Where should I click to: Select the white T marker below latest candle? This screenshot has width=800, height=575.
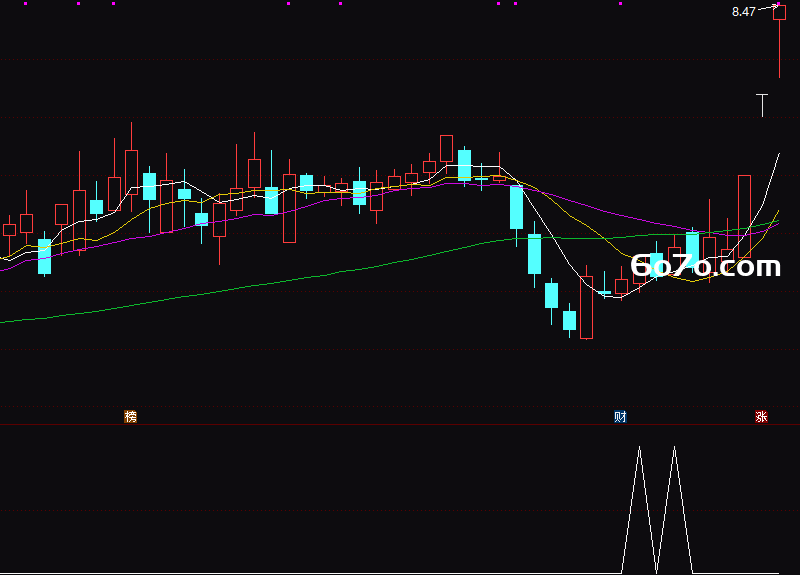click(x=762, y=105)
